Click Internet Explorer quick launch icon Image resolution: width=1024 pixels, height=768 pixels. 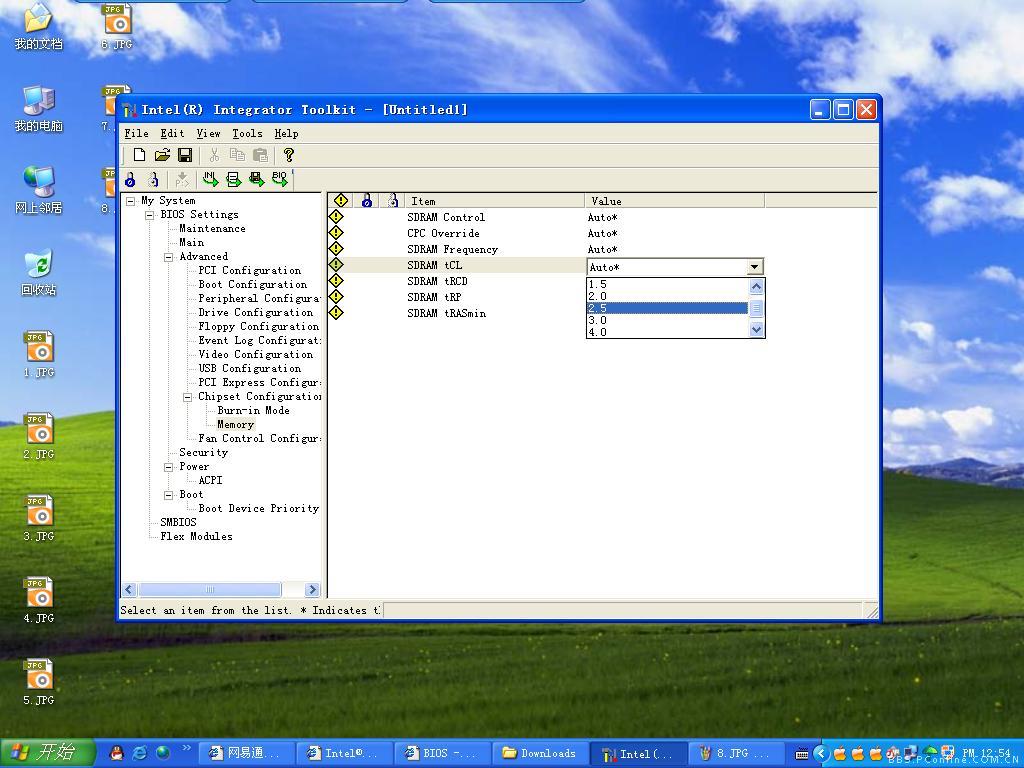[140, 753]
